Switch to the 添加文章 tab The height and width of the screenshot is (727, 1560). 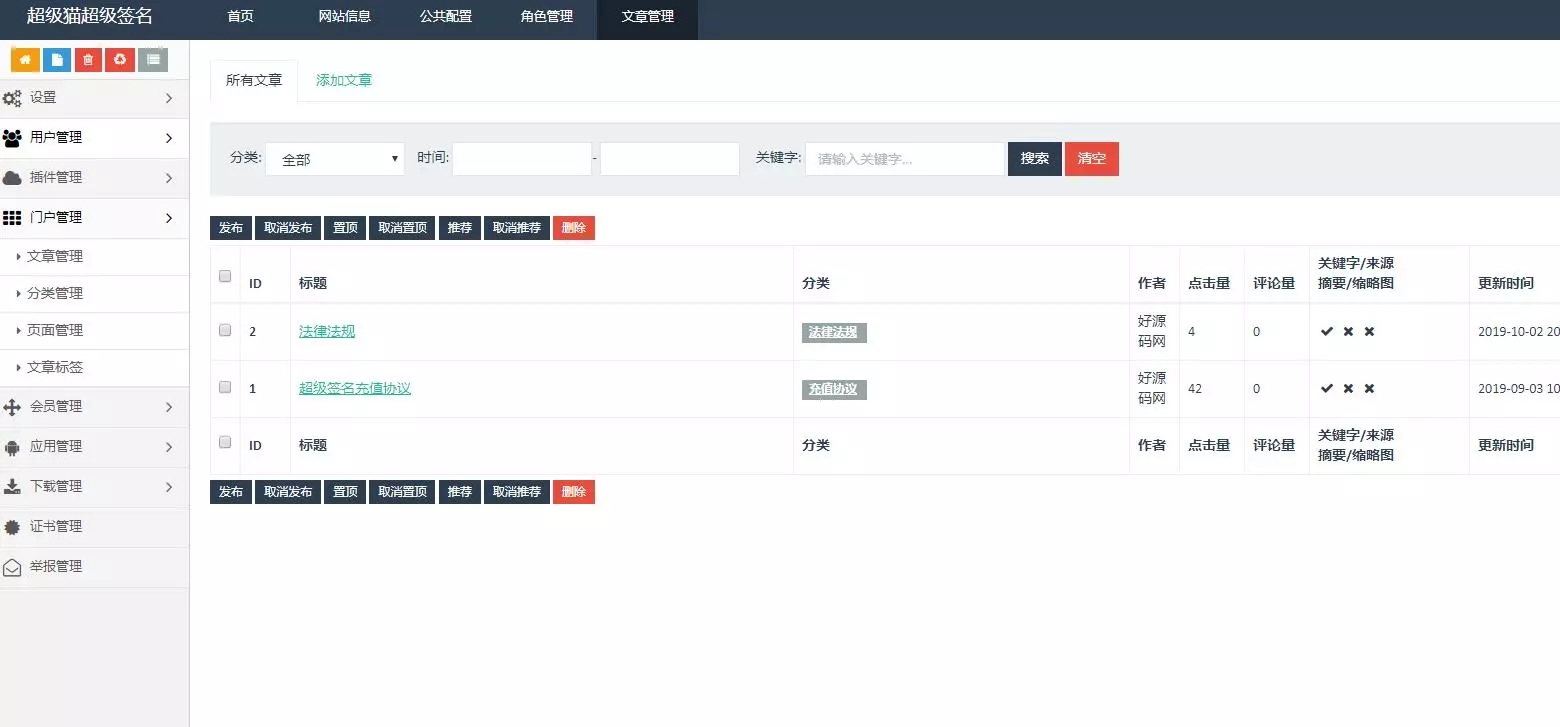pyautogui.click(x=344, y=80)
